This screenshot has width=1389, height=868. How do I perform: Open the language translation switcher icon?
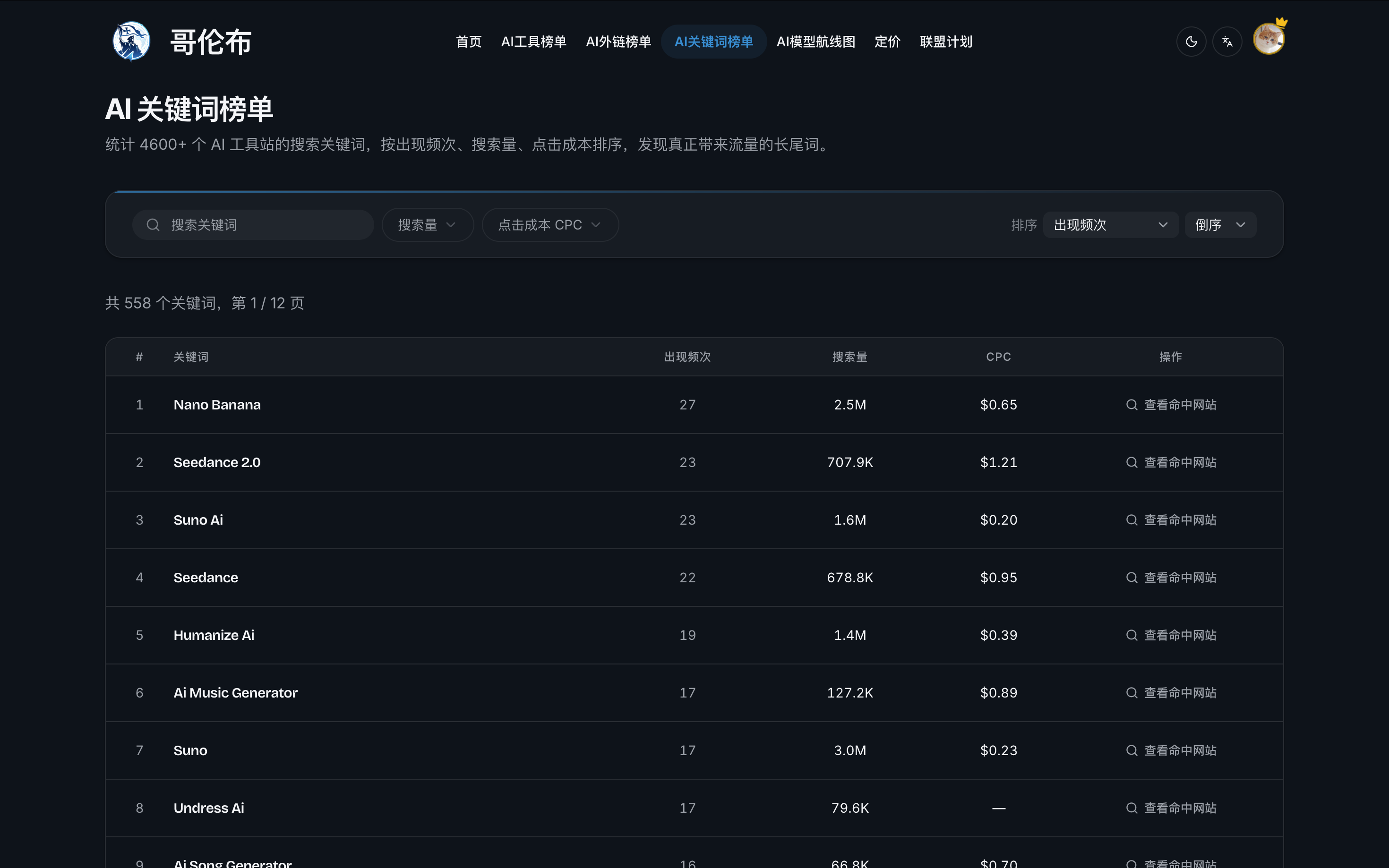[x=1227, y=42]
